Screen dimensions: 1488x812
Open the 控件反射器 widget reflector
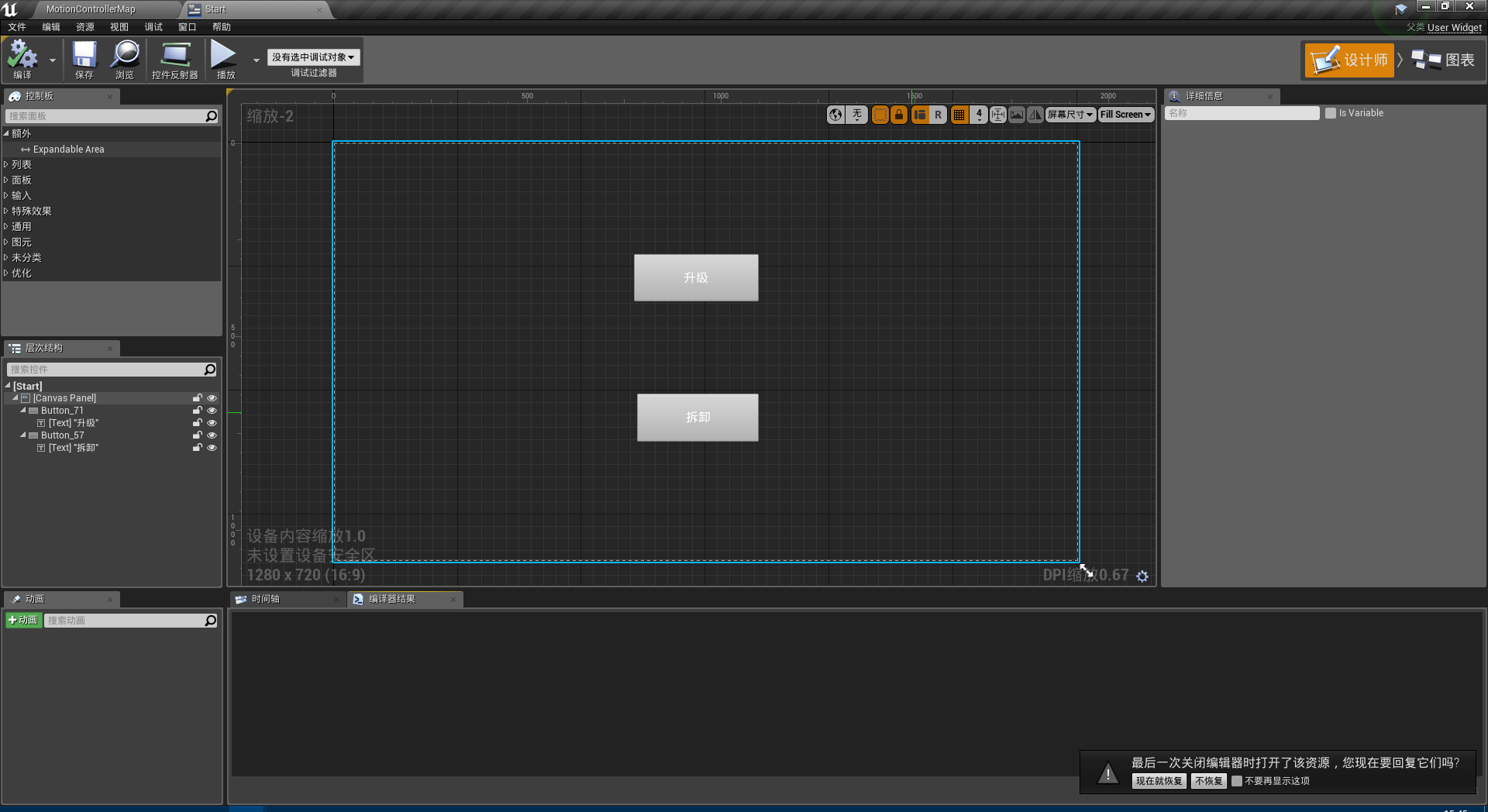click(x=174, y=60)
